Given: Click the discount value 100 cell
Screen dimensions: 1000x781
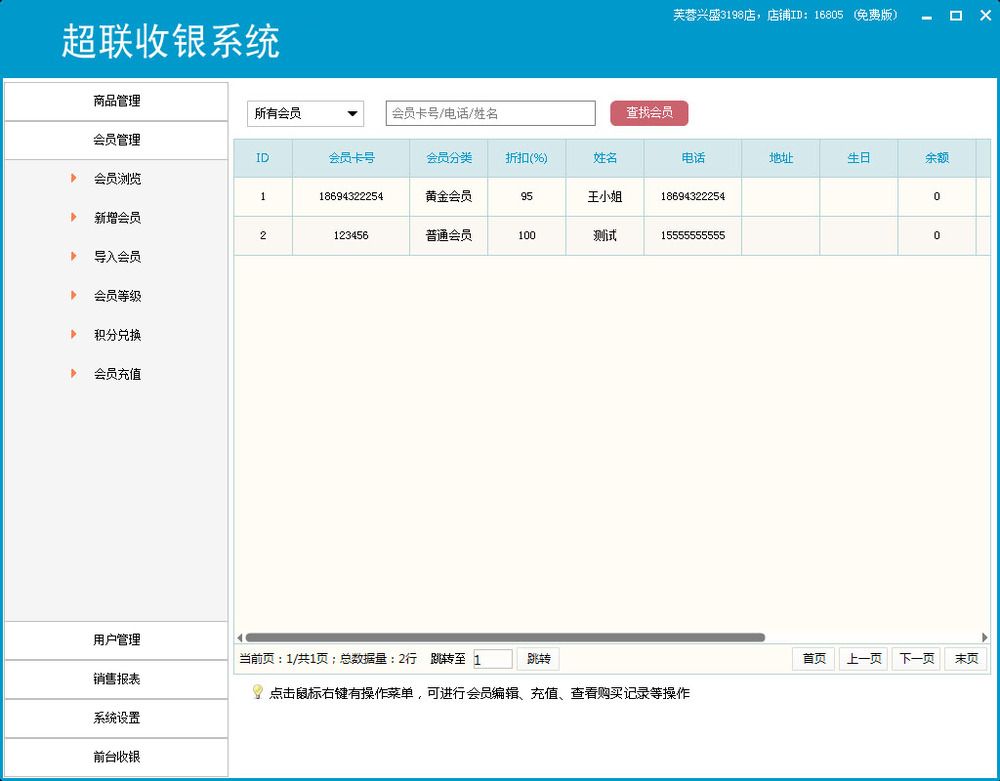Looking at the screenshot, I should pyautogui.click(x=527, y=236).
